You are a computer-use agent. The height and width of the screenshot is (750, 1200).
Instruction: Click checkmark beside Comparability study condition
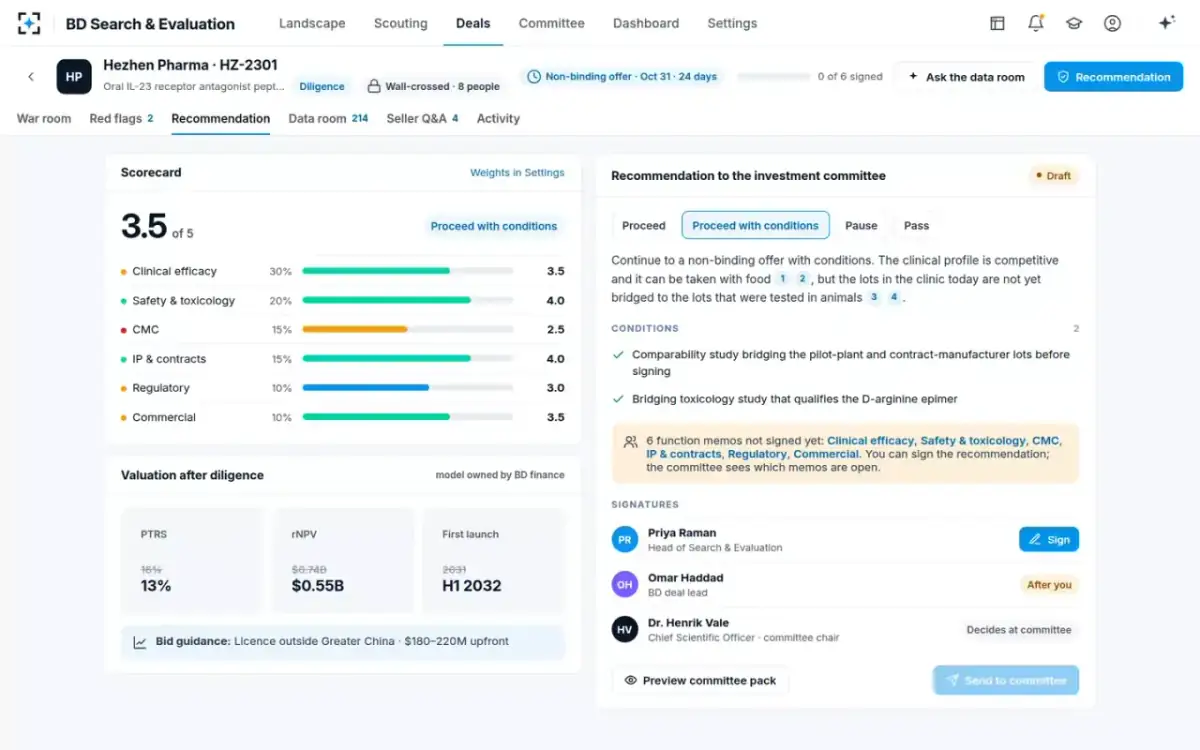pos(619,355)
